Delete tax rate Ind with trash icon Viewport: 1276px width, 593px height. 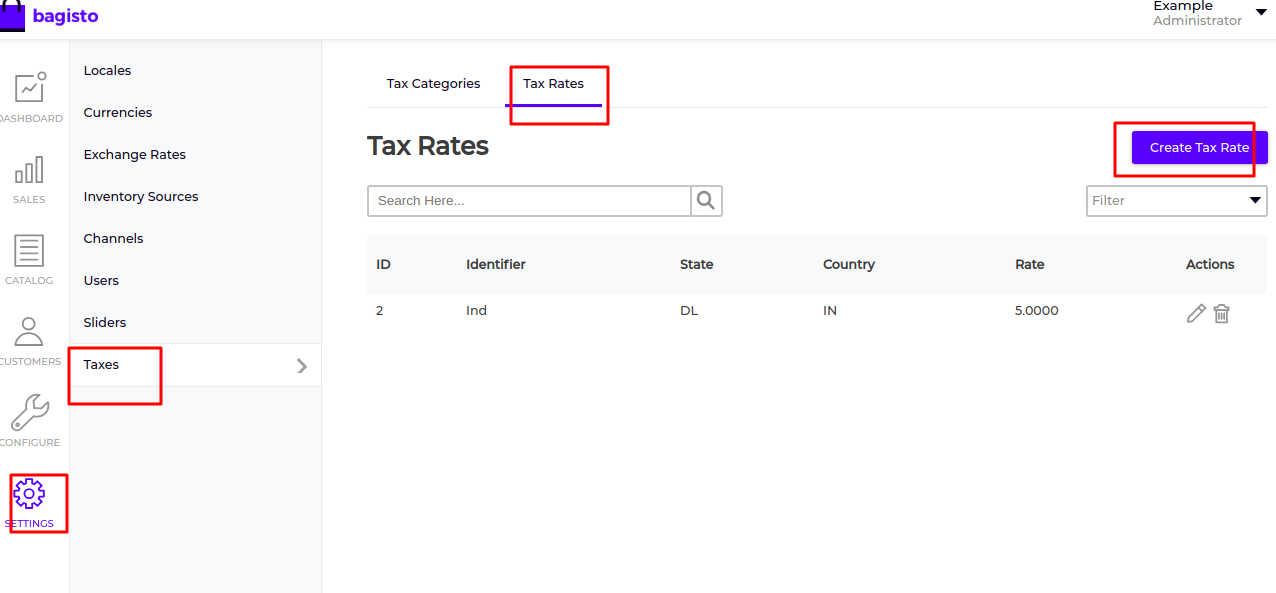tap(1221, 313)
